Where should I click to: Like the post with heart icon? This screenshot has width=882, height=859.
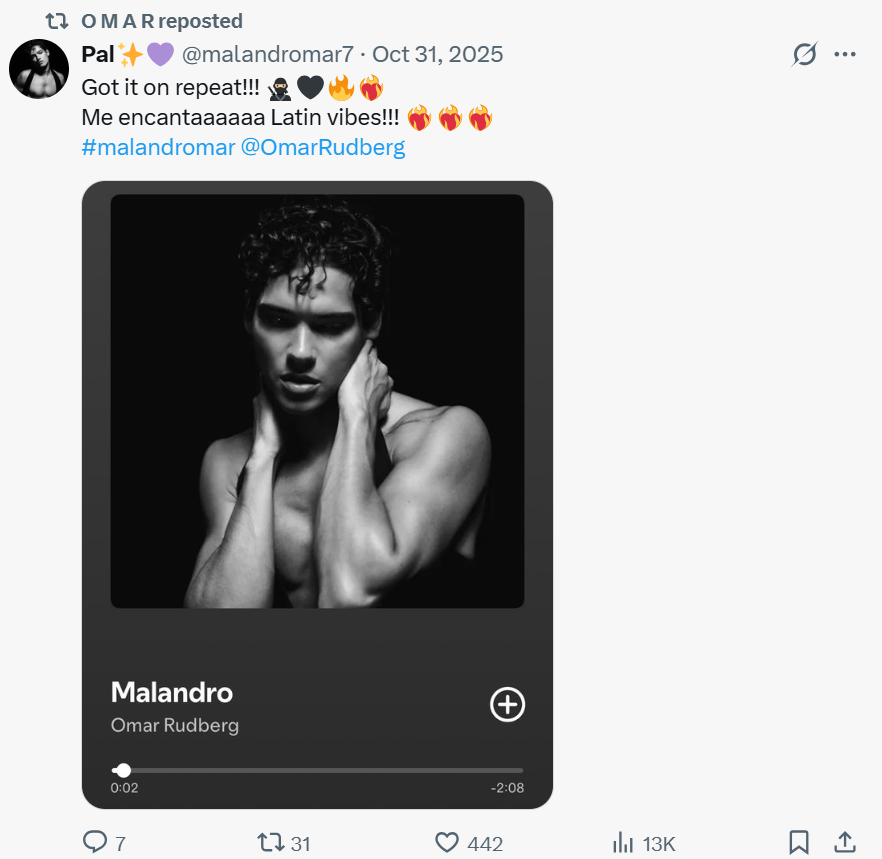[448, 842]
